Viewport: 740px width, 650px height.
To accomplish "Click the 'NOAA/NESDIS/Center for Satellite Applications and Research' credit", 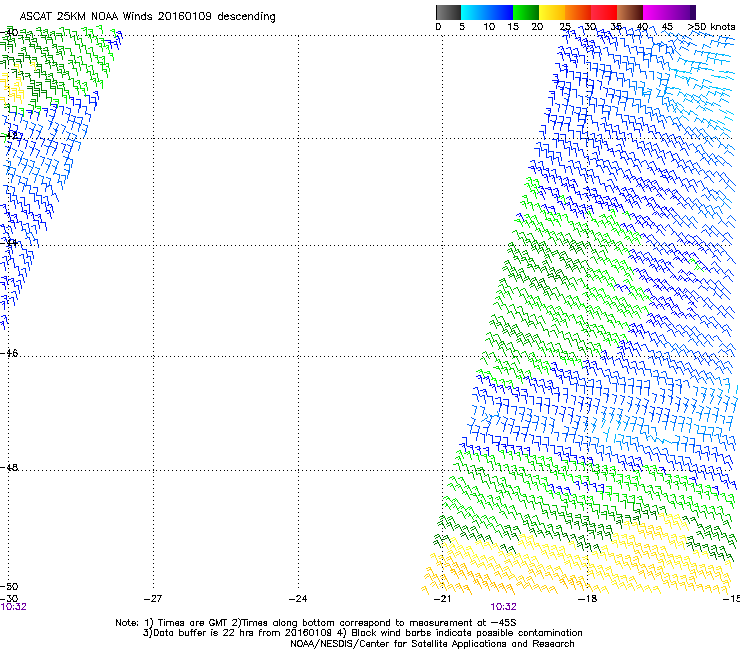I will [432, 644].
